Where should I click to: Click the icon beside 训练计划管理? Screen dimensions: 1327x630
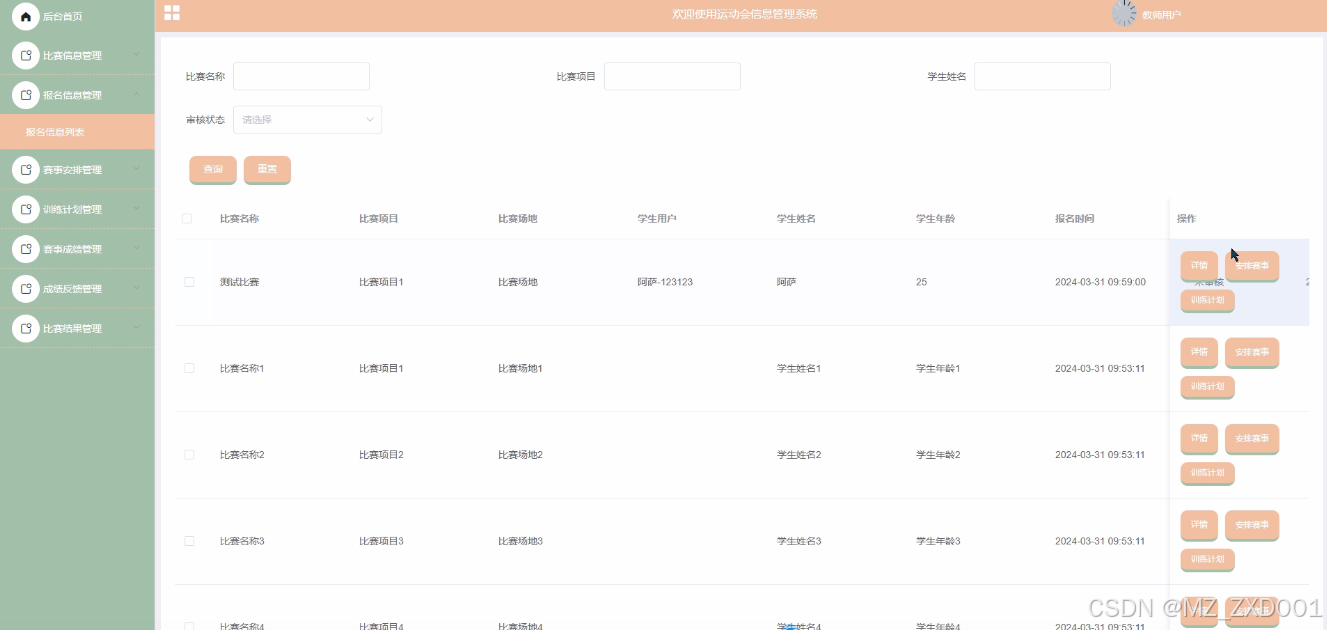[x=26, y=210]
